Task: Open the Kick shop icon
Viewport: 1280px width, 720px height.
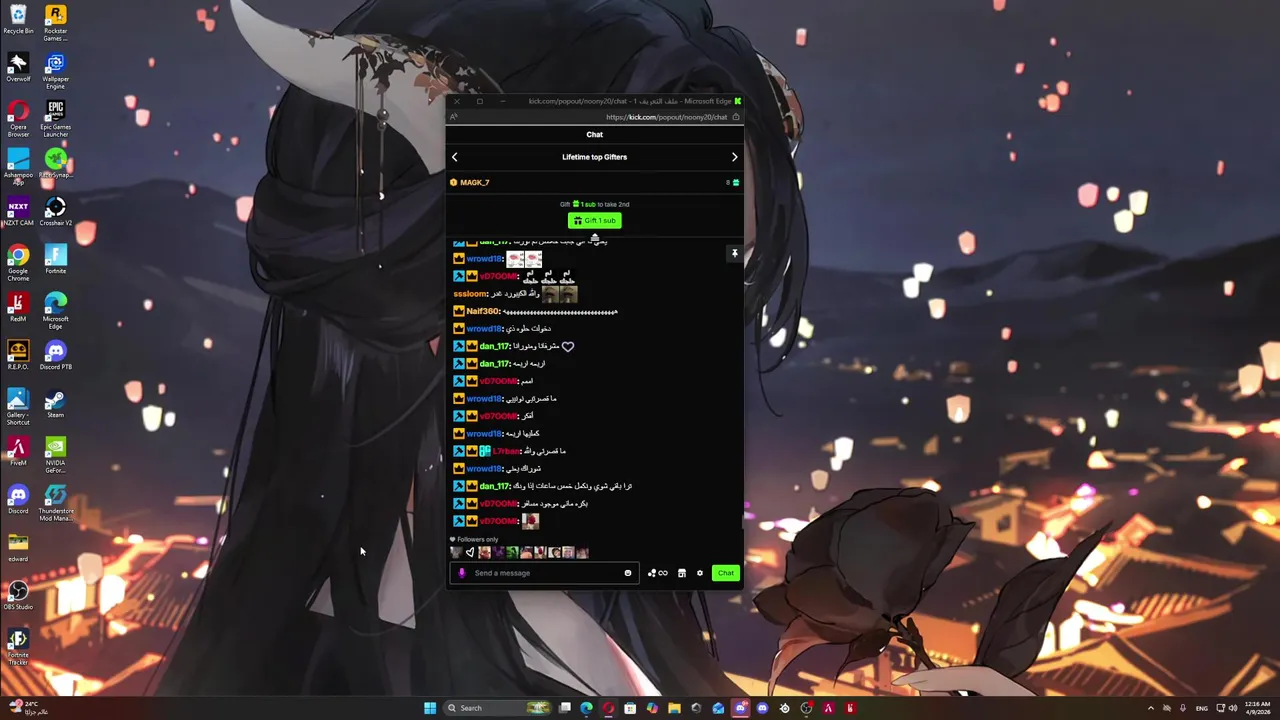Action: click(682, 573)
